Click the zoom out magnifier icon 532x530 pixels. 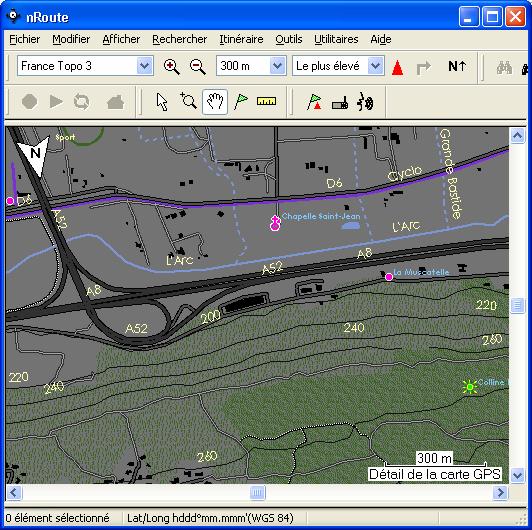pos(197,67)
